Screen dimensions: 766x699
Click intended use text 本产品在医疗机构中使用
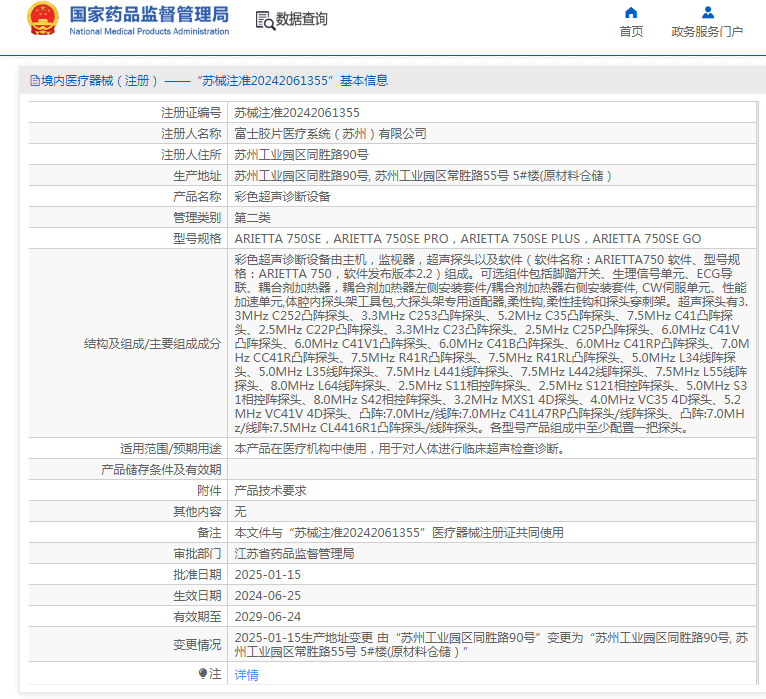coord(399,449)
